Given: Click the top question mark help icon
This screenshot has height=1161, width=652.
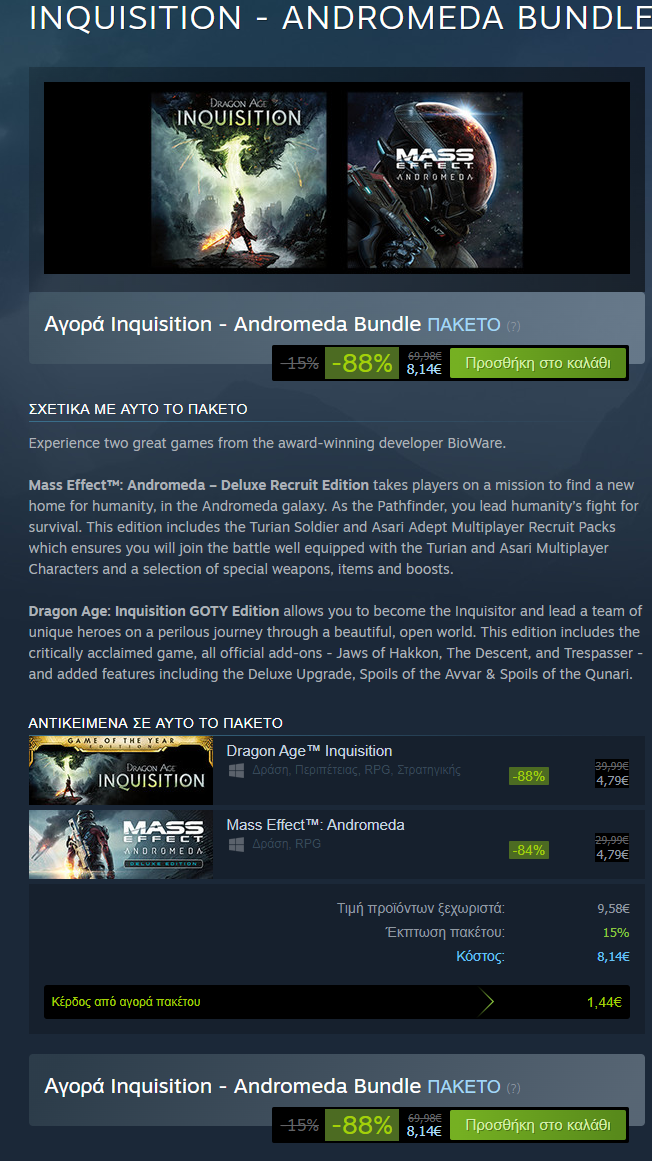Looking at the screenshot, I should 513,326.
